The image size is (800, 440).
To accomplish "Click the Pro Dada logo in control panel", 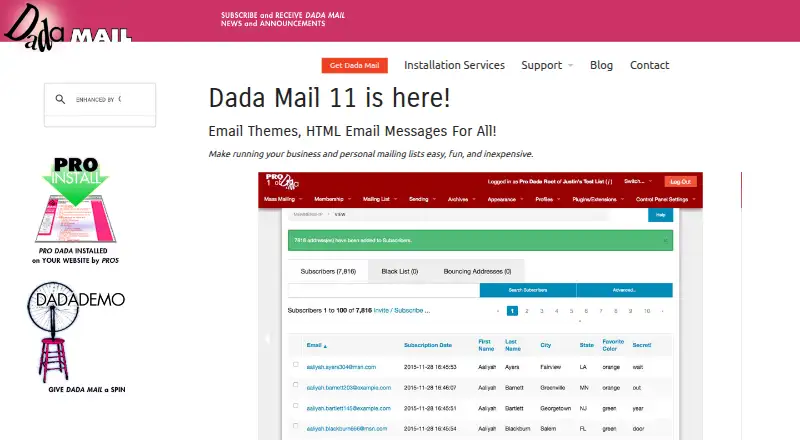I will (282, 181).
